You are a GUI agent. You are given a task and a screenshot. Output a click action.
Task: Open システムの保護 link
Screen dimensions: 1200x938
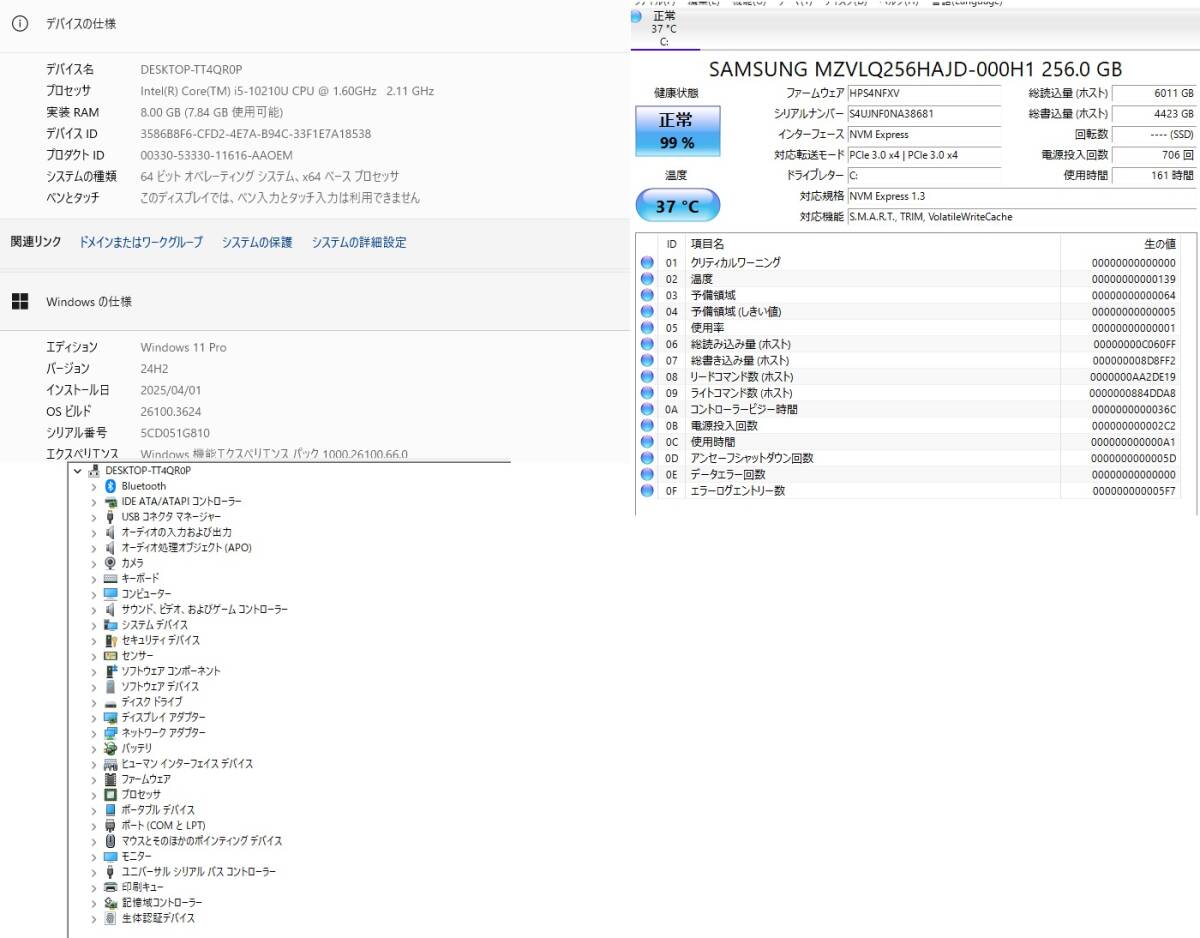click(257, 242)
